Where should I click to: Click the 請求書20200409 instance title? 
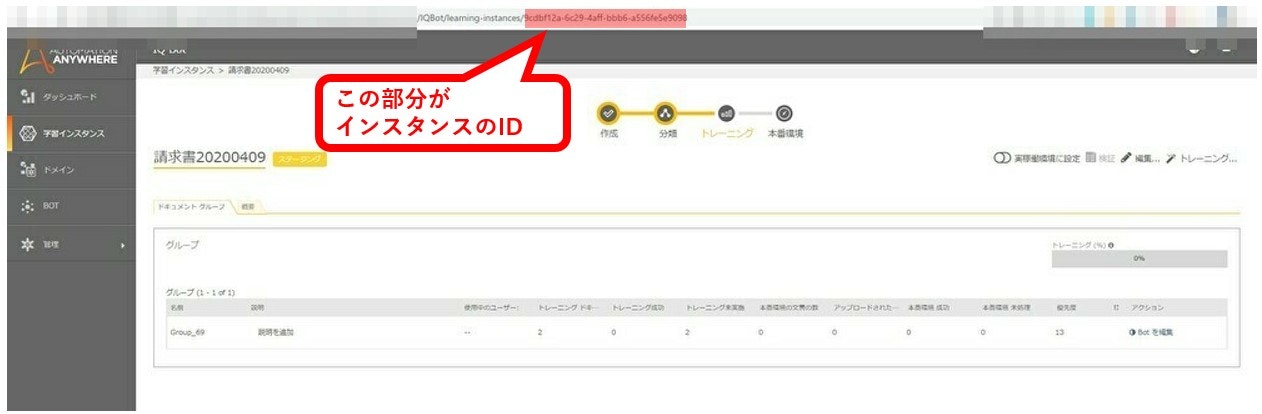click(209, 158)
